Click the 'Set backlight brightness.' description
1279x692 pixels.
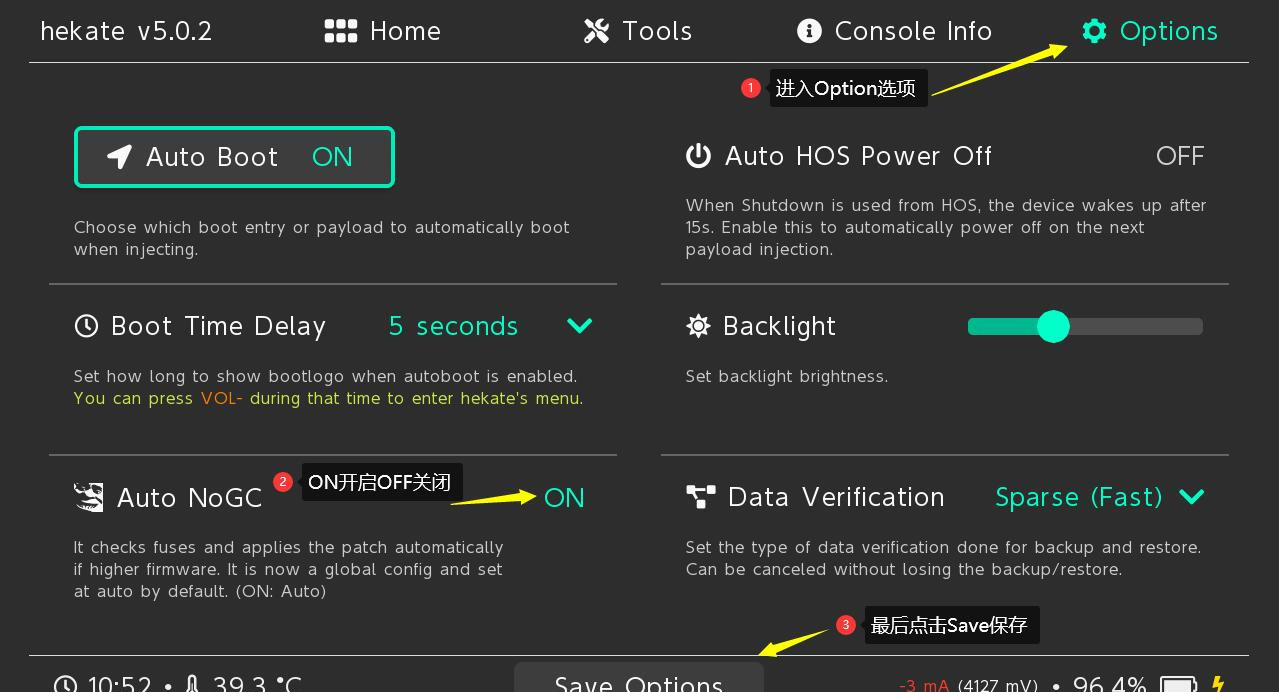[787, 376]
